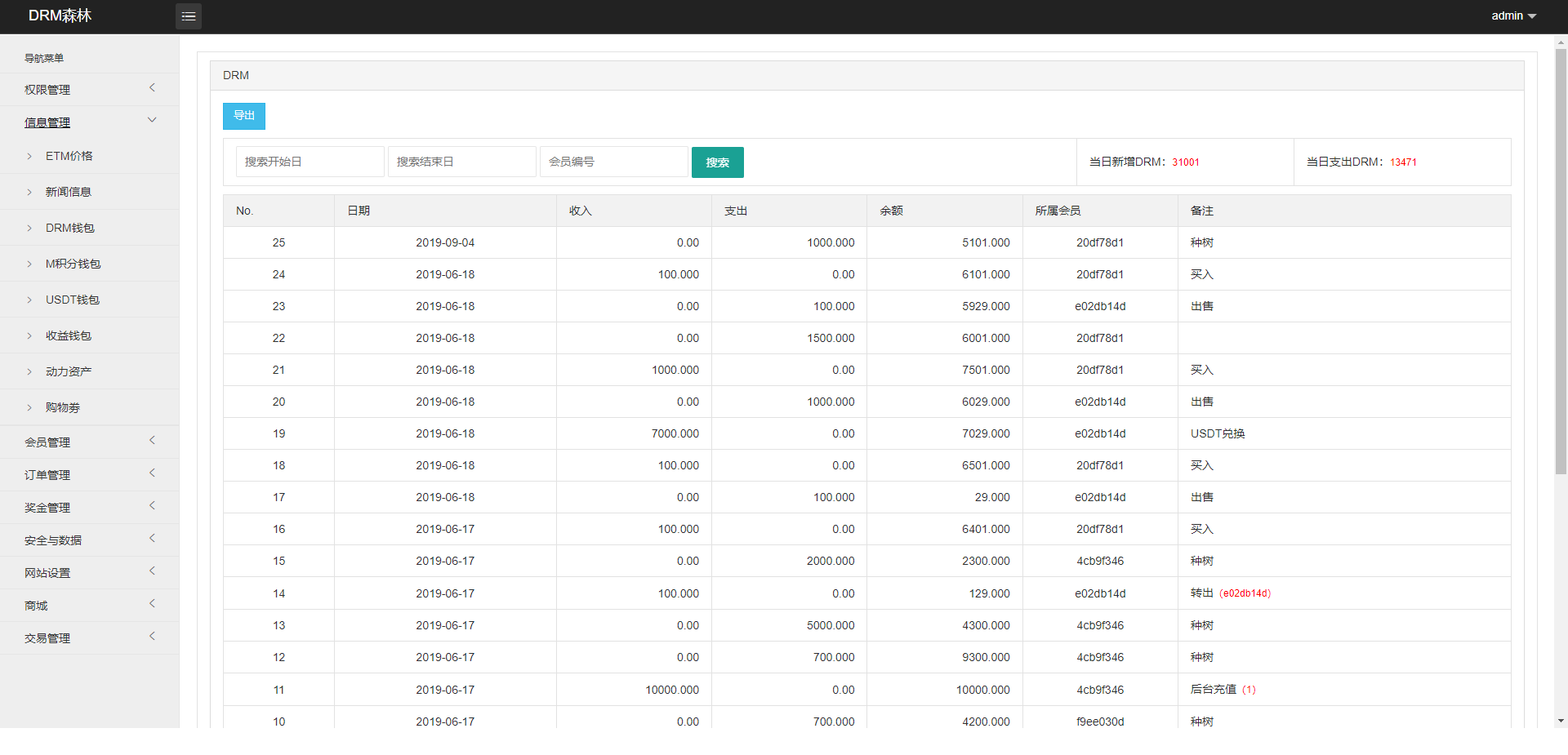
Task: Focus the 会员编号 input field
Action: [614, 162]
